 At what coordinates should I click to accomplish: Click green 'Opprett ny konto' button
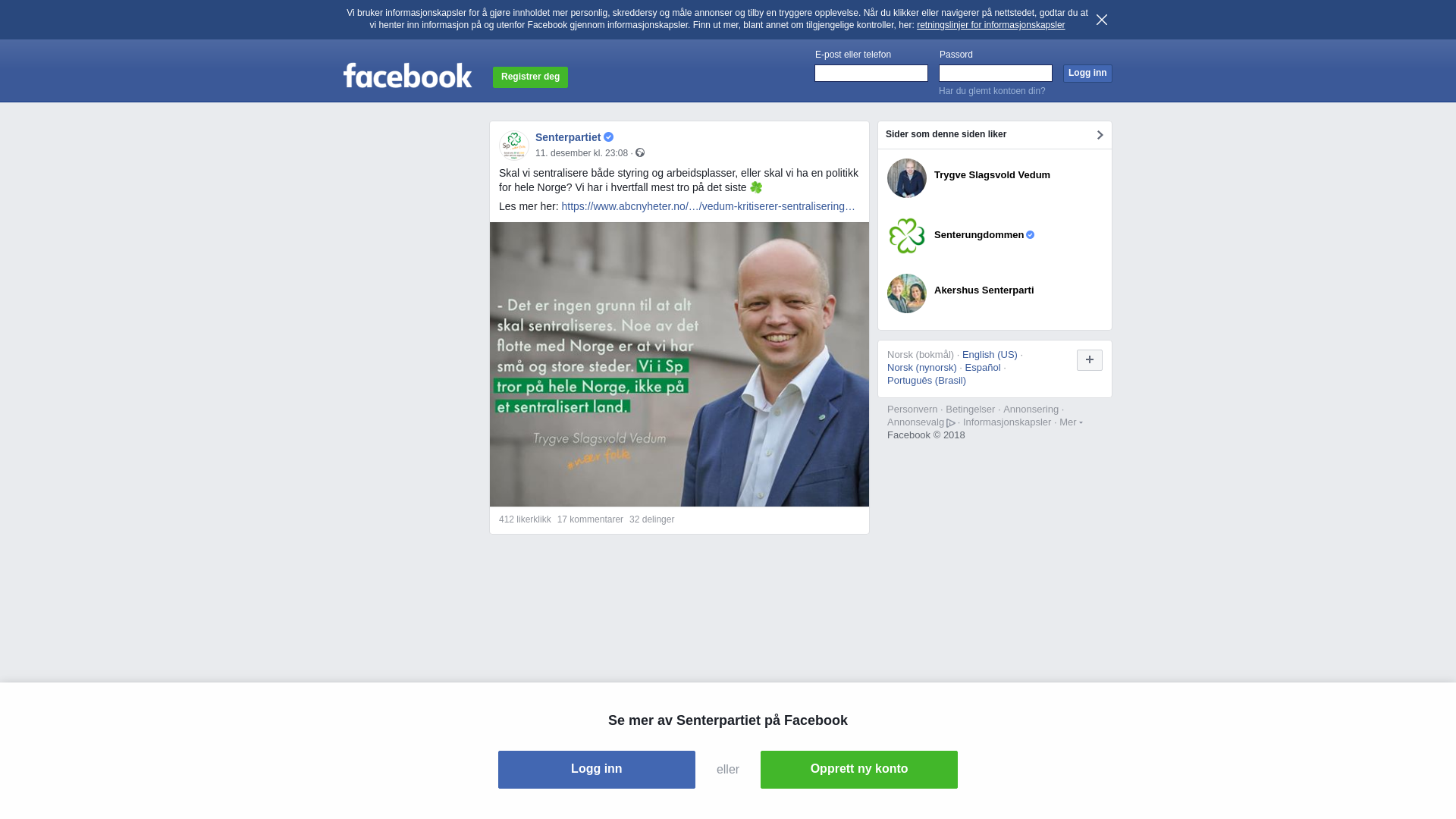coord(859,770)
